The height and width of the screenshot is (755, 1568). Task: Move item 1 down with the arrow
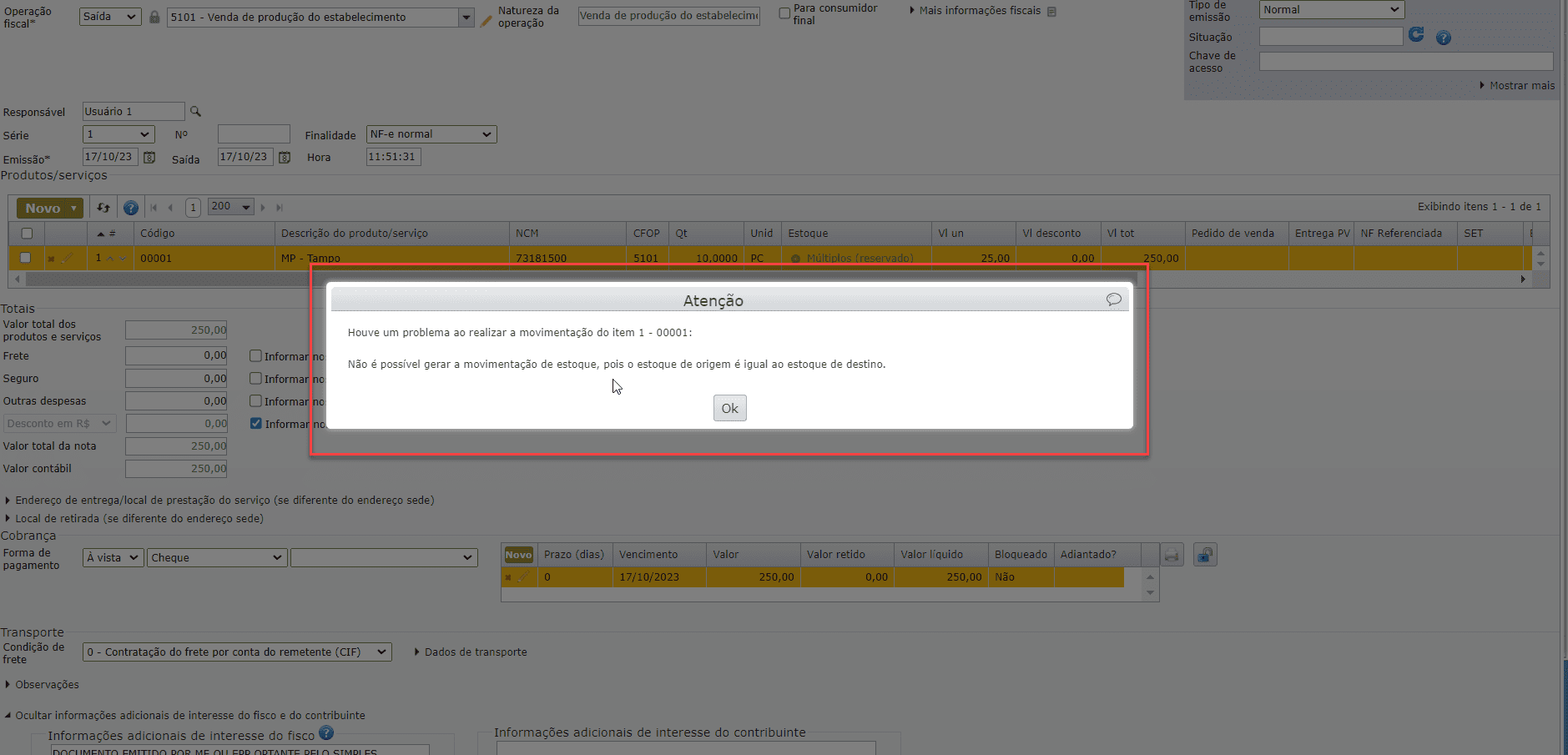point(123,258)
